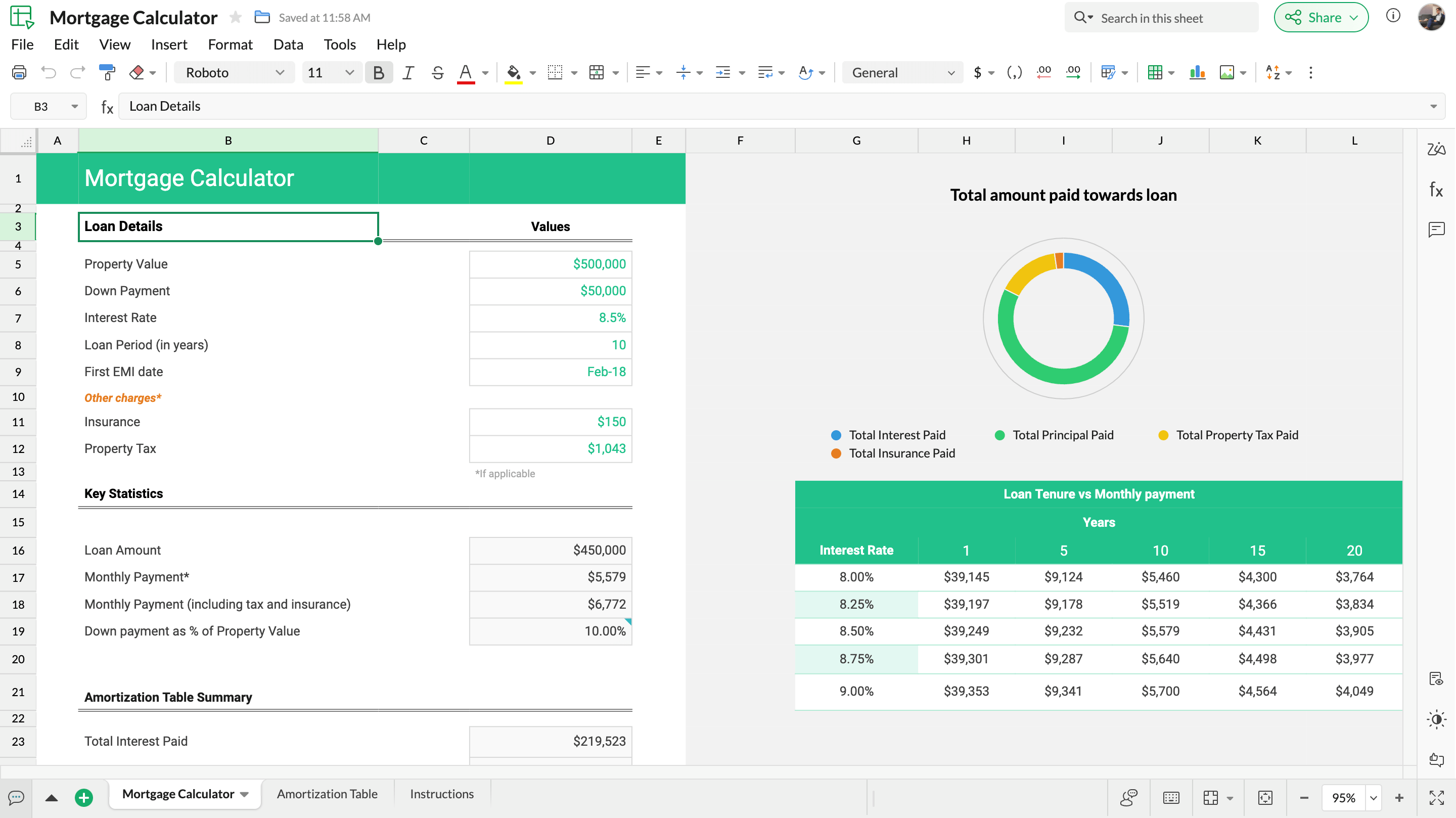Show the comments panel

click(x=1436, y=230)
